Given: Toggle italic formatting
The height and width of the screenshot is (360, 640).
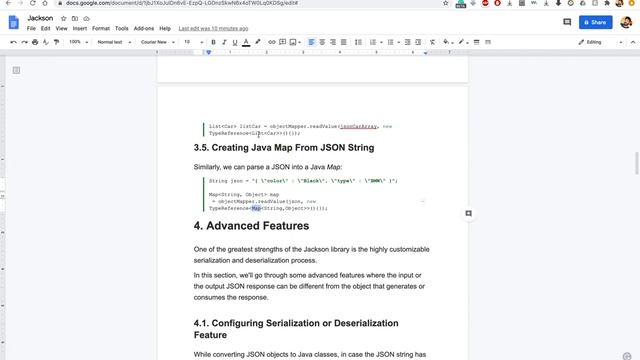Looking at the screenshot, I should 224,42.
